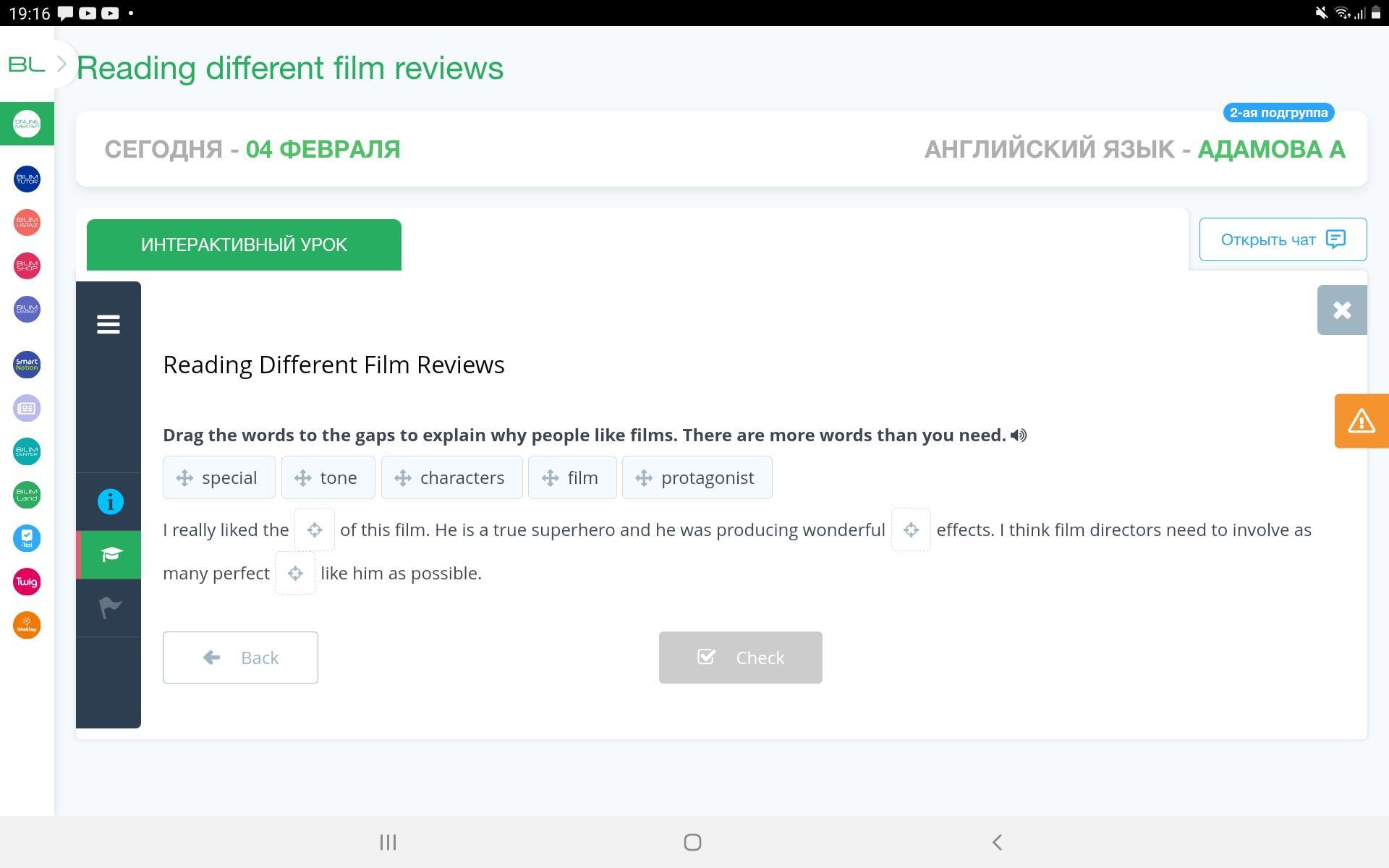This screenshot has width=1389, height=868.
Task: Play audio with the speaker icon
Action: [1019, 435]
